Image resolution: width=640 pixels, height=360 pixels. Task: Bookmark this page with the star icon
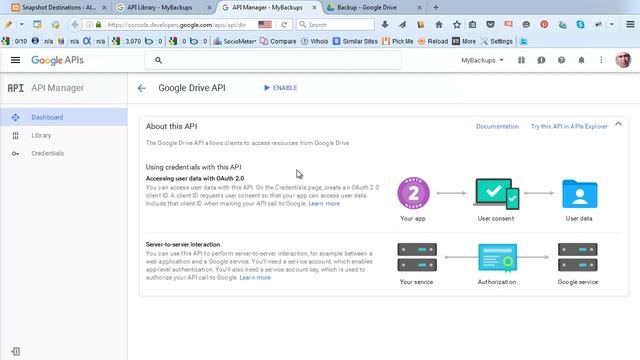457,24
